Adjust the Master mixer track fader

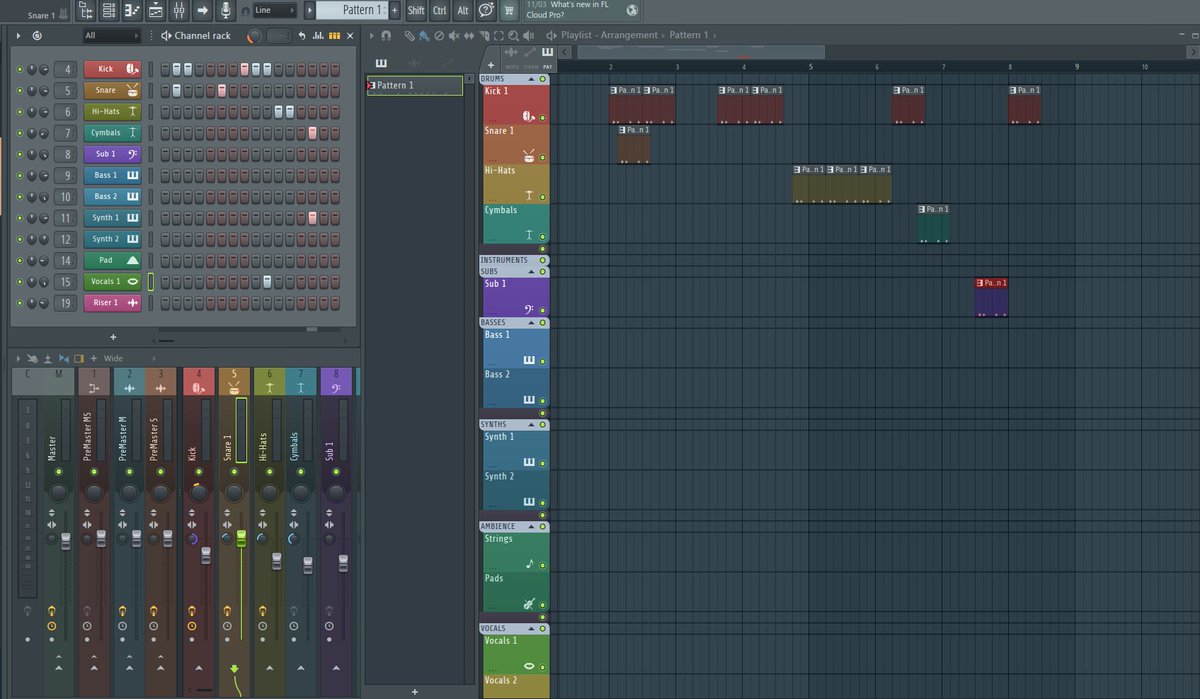point(66,540)
